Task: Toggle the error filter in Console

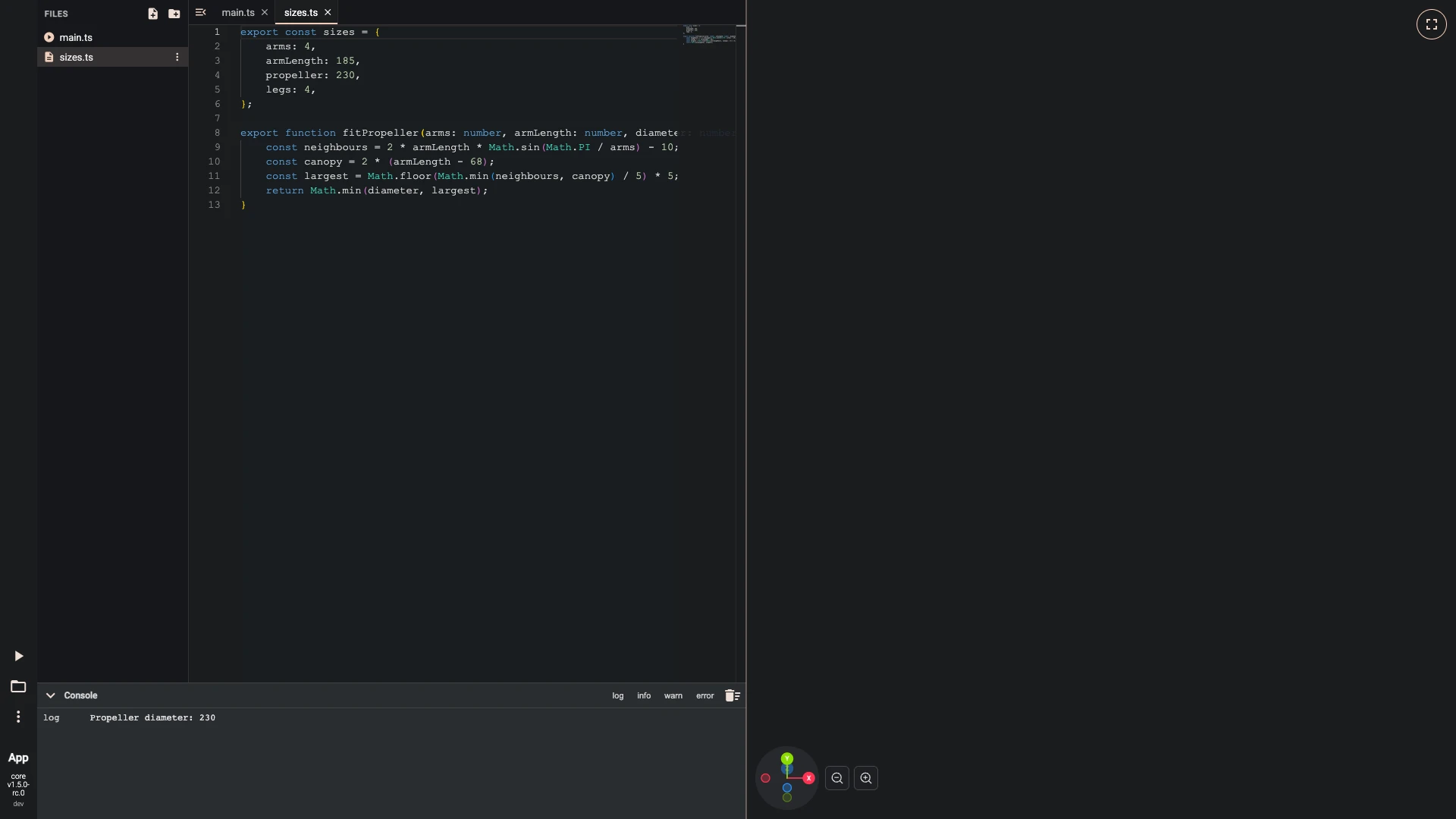Action: point(705,695)
